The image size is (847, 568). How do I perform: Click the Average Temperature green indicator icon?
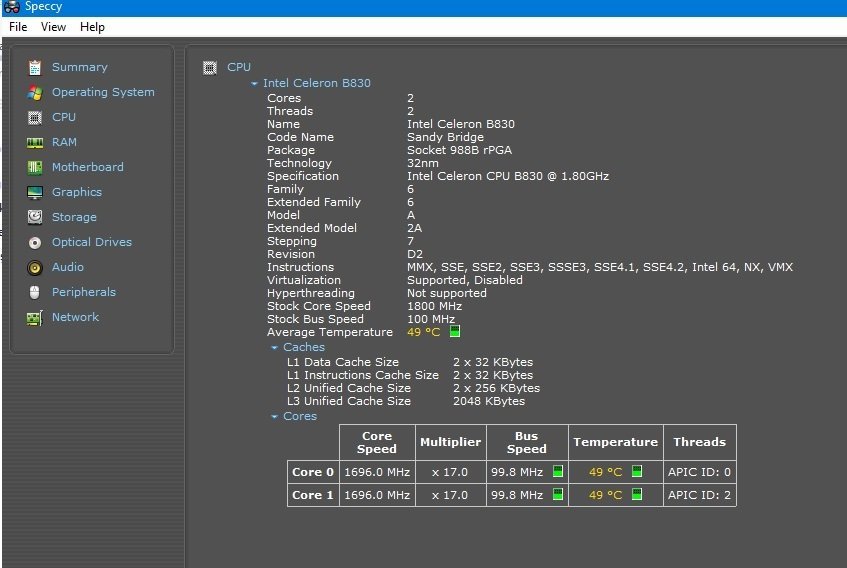[x=455, y=332]
